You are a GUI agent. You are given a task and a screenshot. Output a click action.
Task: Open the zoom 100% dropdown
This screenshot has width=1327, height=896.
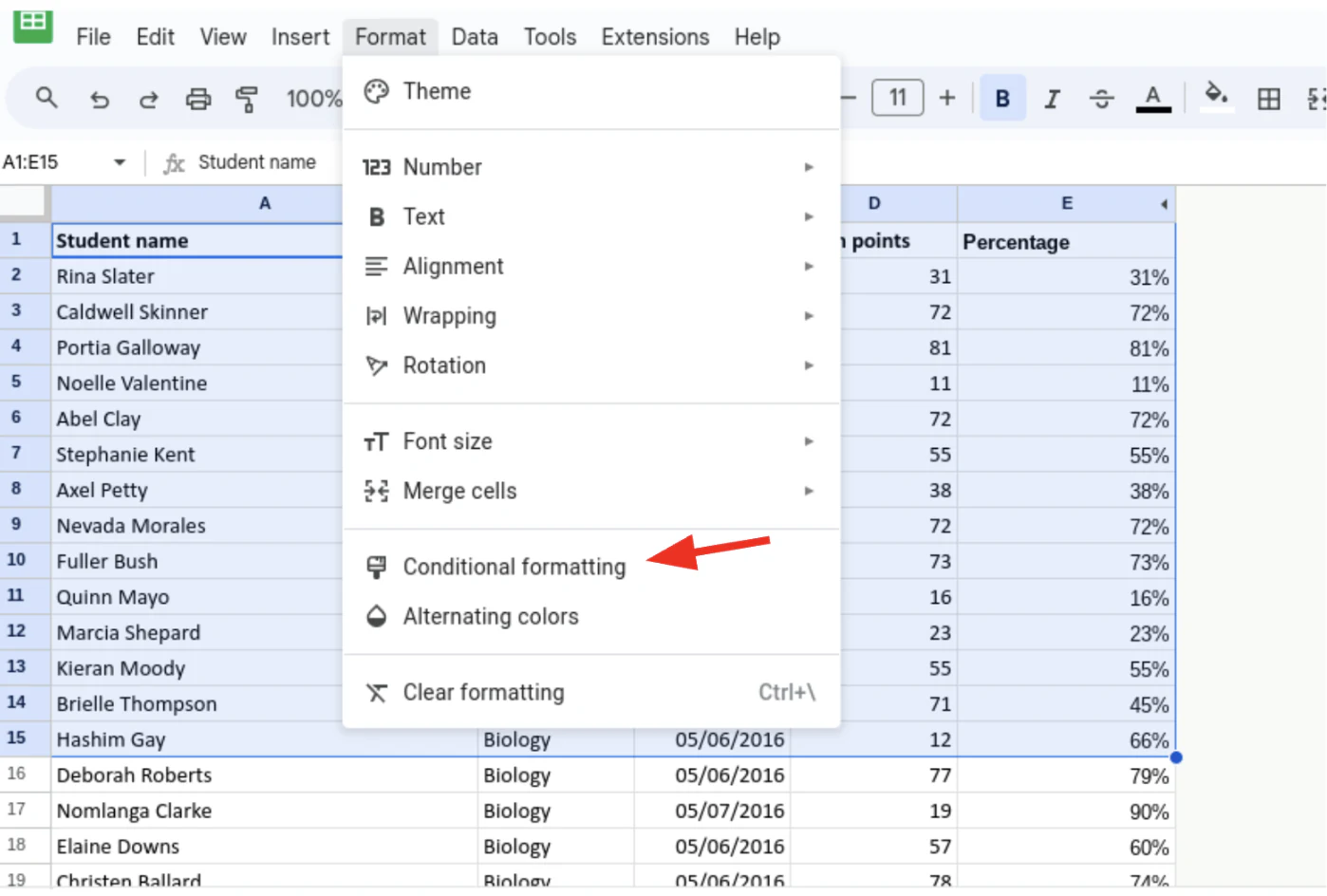tap(314, 99)
